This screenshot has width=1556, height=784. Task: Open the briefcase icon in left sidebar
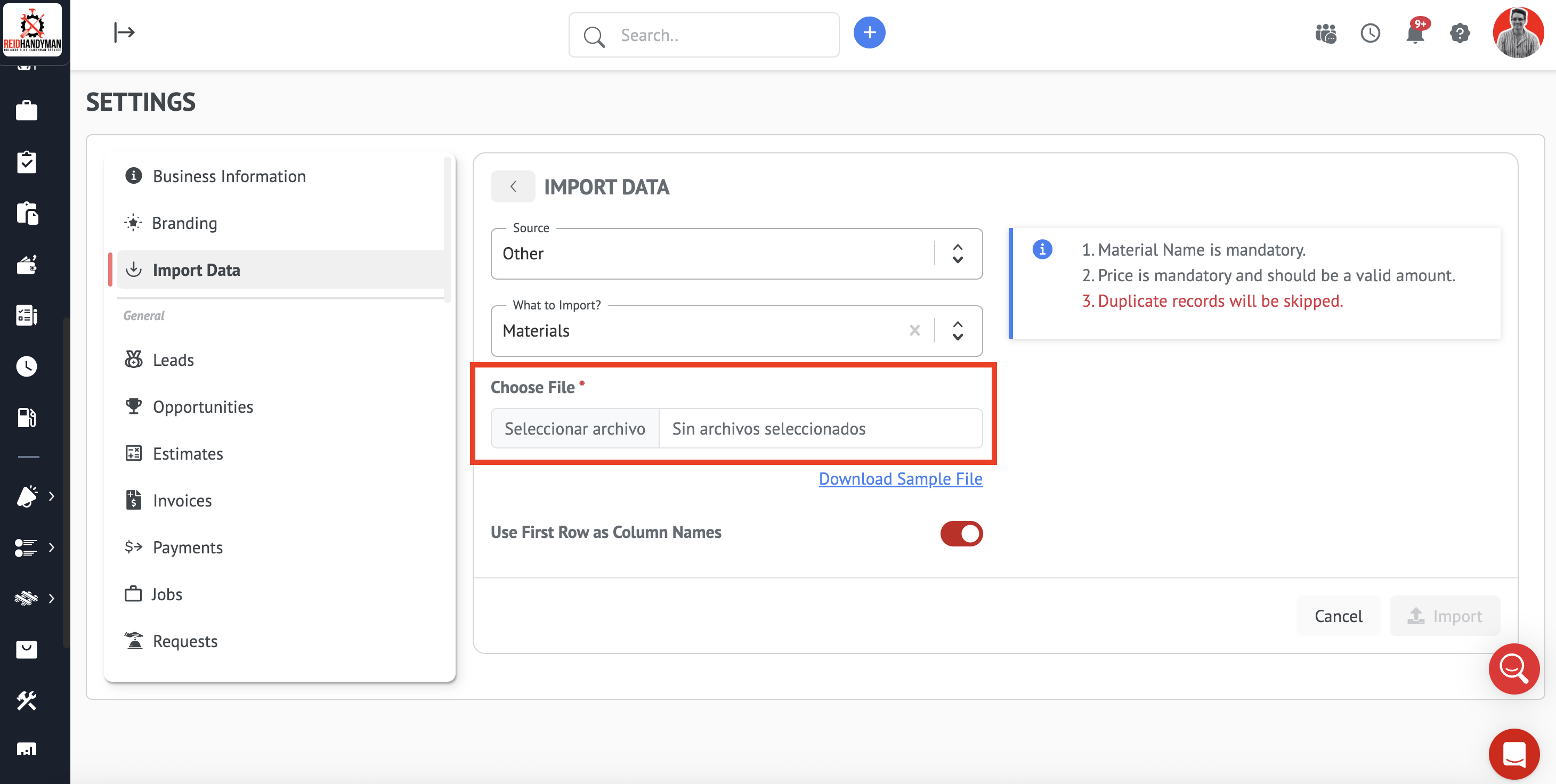pyautogui.click(x=27, y=111)
